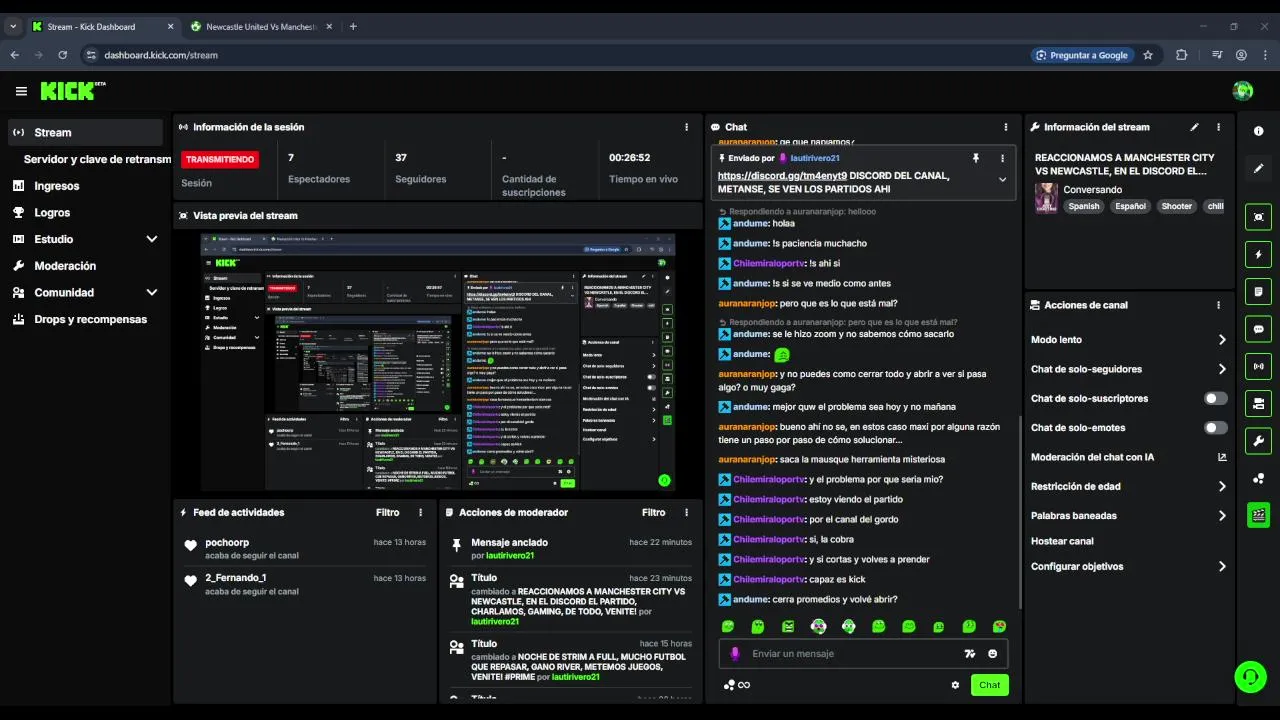Open Restricción de edad options arrow
The height and width of the screenshot is (720, 1280).
click(1222, 487)
